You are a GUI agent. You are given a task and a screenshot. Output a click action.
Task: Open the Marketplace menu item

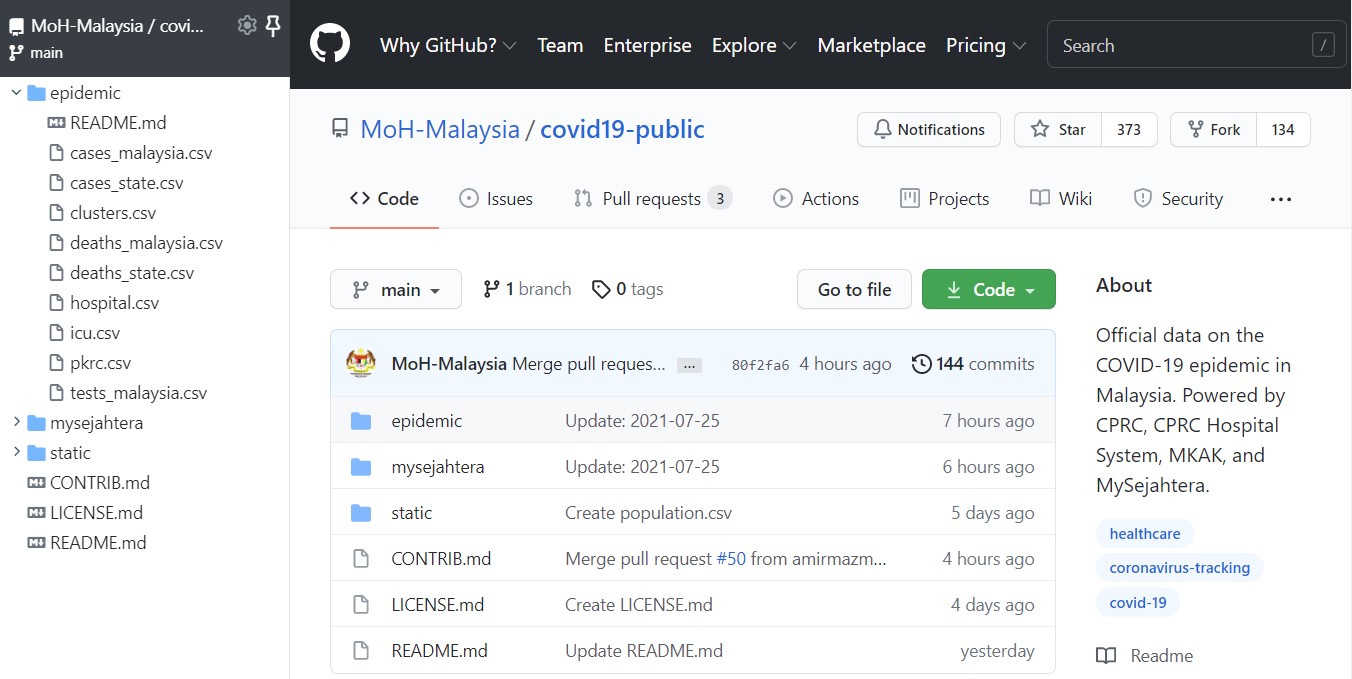(871, 45)
